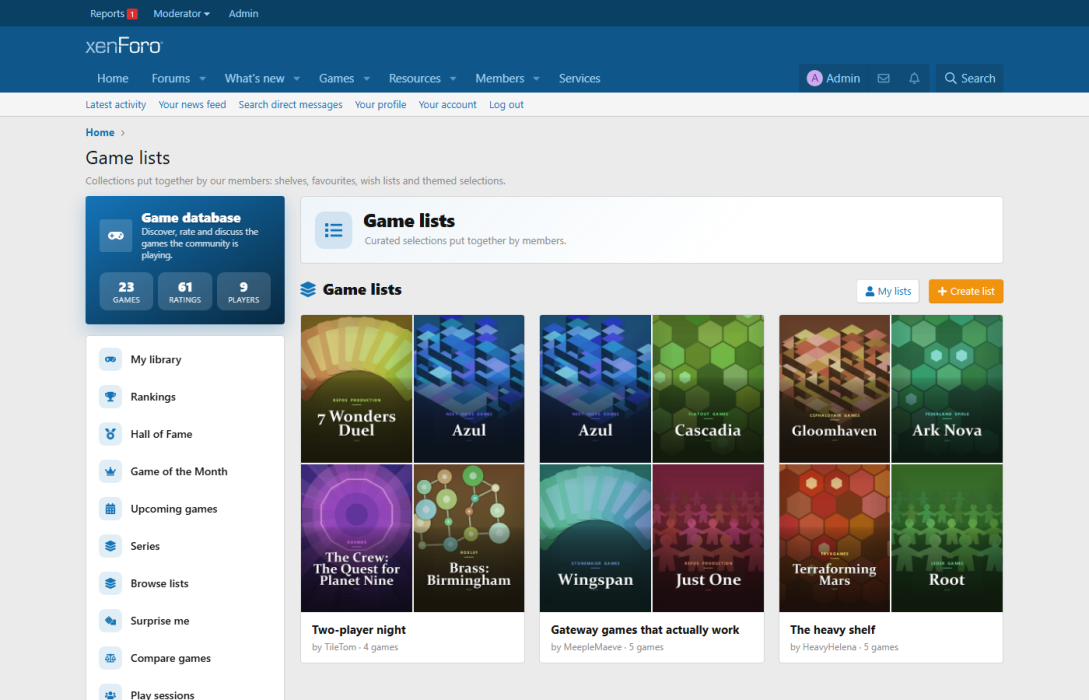Expand the Resources dropdown arrow
This screenshot has height=700, width=1089.
point(453,78)
